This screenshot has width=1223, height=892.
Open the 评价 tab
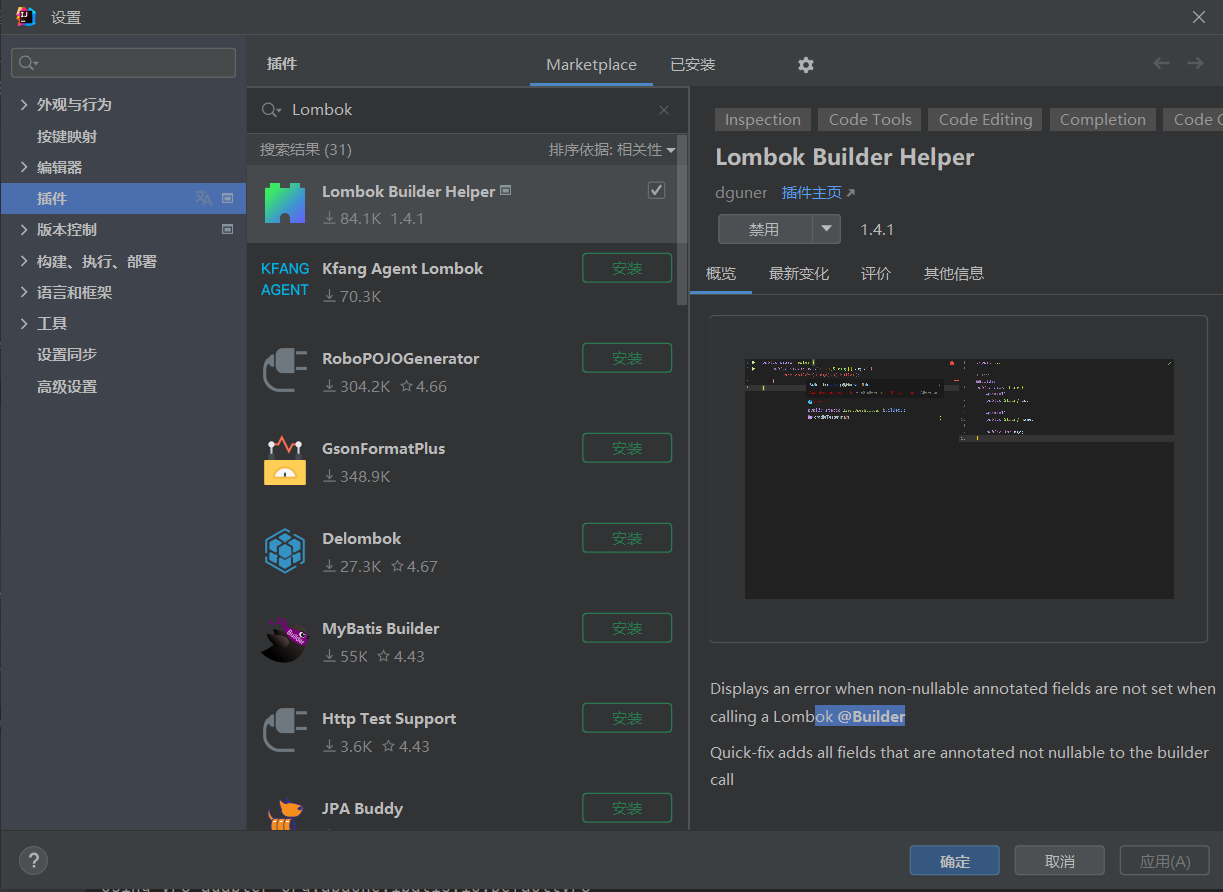(x=876, y=273)
